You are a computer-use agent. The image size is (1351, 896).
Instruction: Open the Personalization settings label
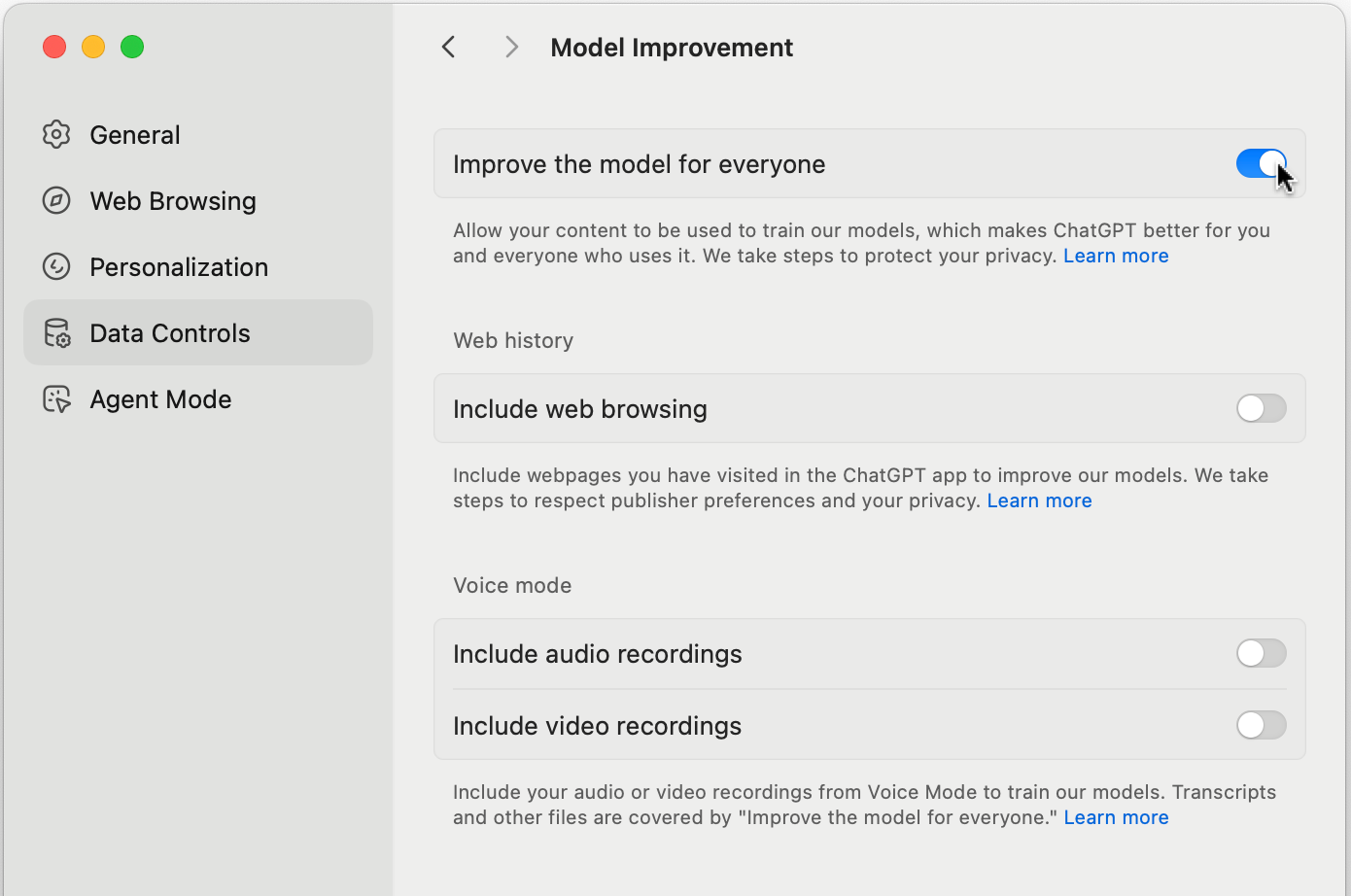pos(179,267)
